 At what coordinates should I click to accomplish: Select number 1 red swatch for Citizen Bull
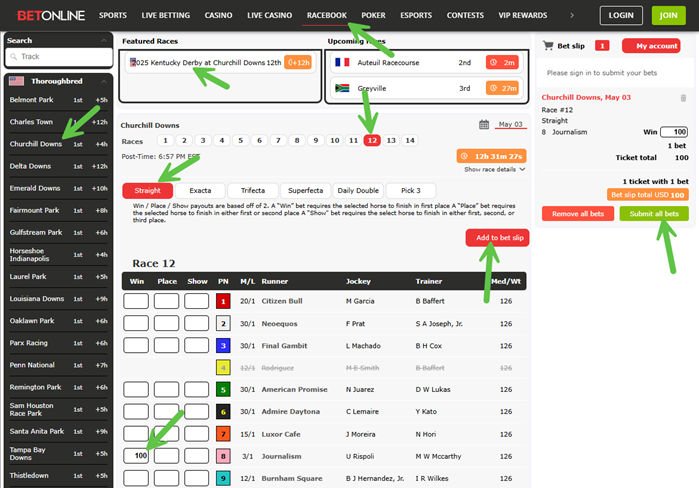click(223, 301)
